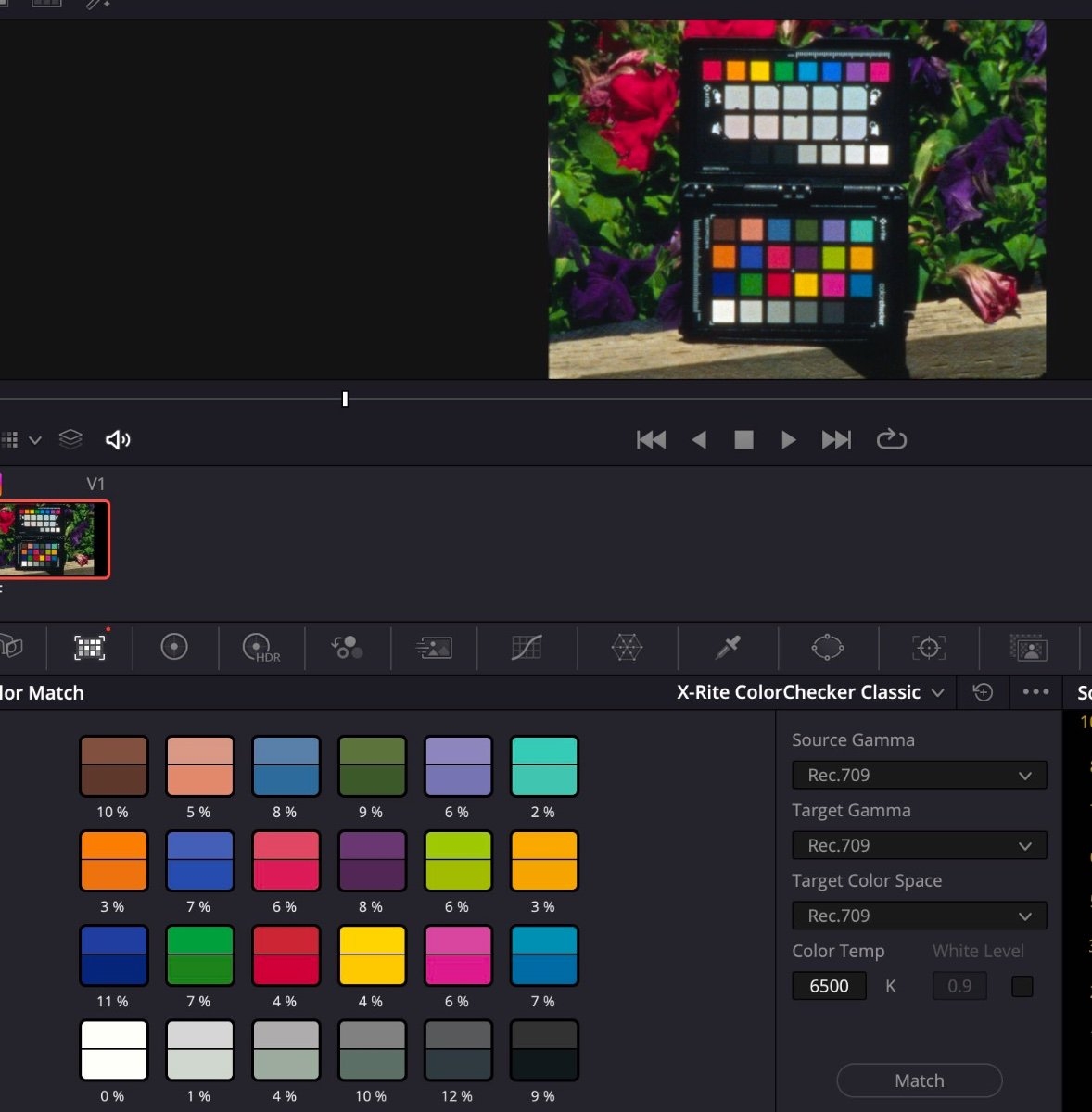
Task: Open the timeline view options chevron
Action: click(x=35, y=439)
